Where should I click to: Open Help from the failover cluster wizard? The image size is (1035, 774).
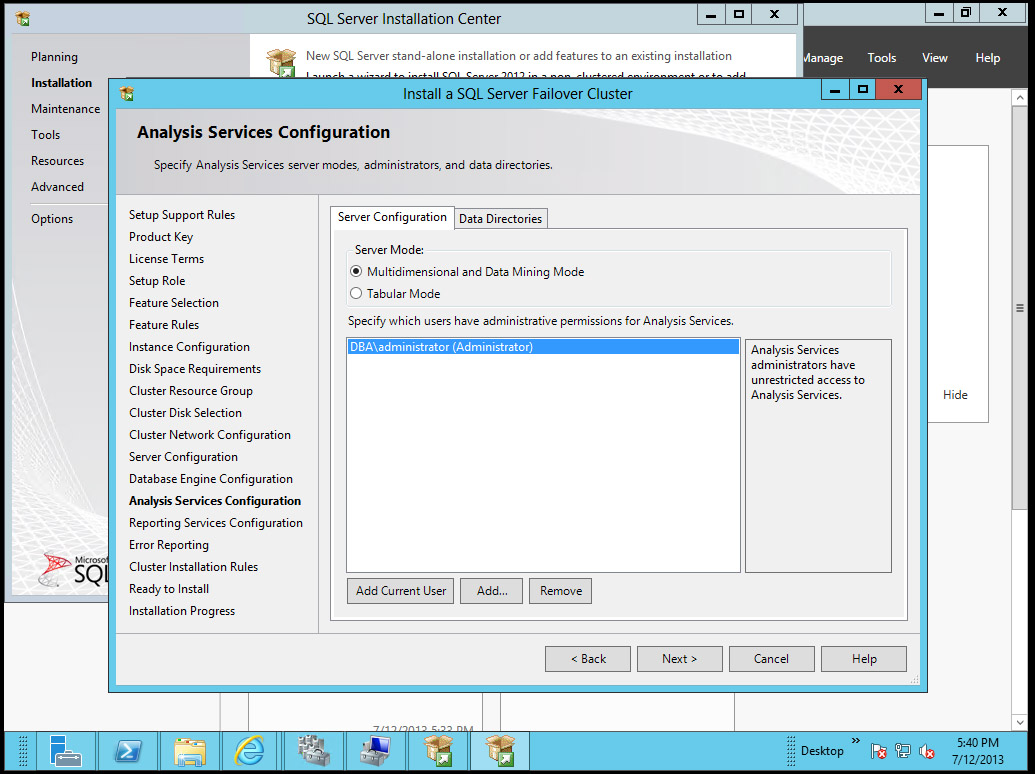pyautogui.click(x=863, y=658)
